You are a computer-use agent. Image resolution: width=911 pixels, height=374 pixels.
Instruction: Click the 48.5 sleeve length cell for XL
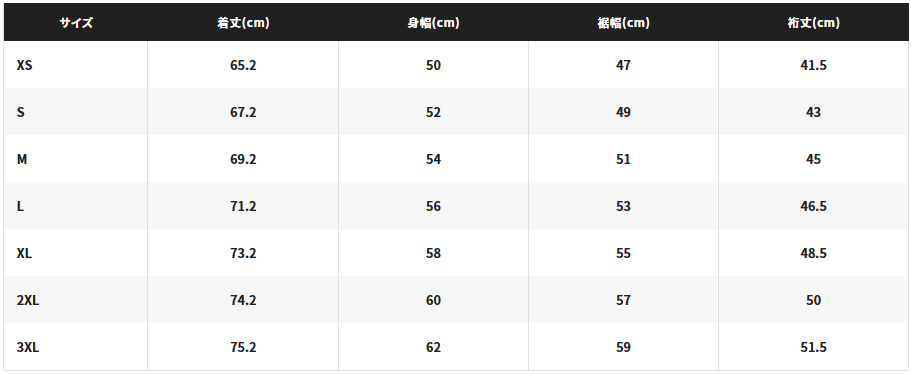pos(813,253)
